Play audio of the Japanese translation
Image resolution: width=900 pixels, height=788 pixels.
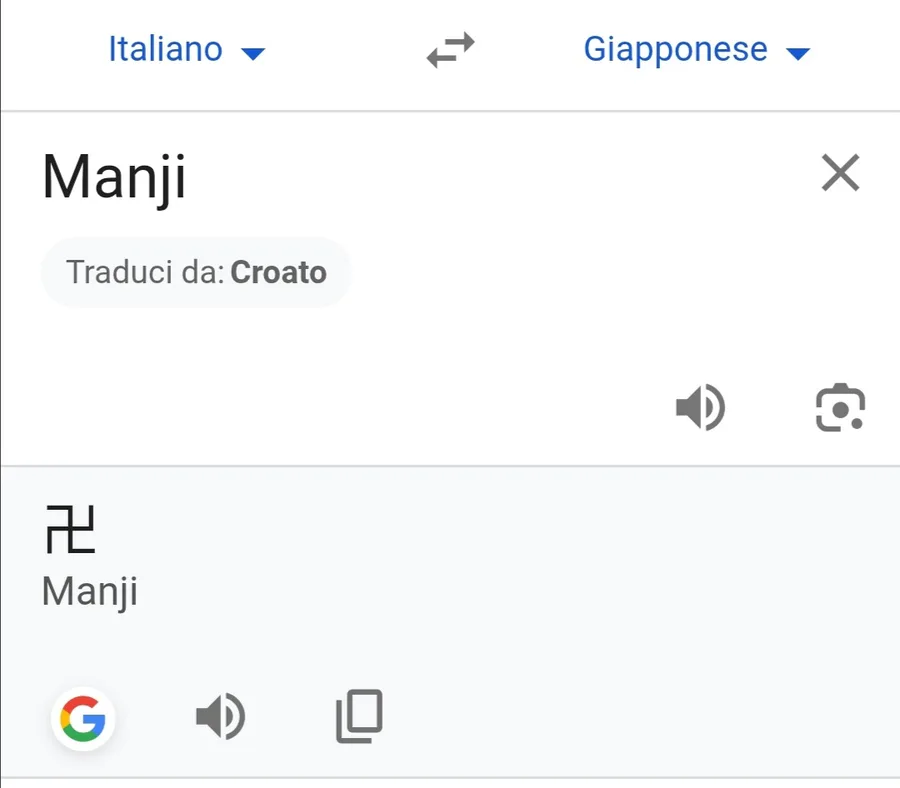click(x=220, y=718)
